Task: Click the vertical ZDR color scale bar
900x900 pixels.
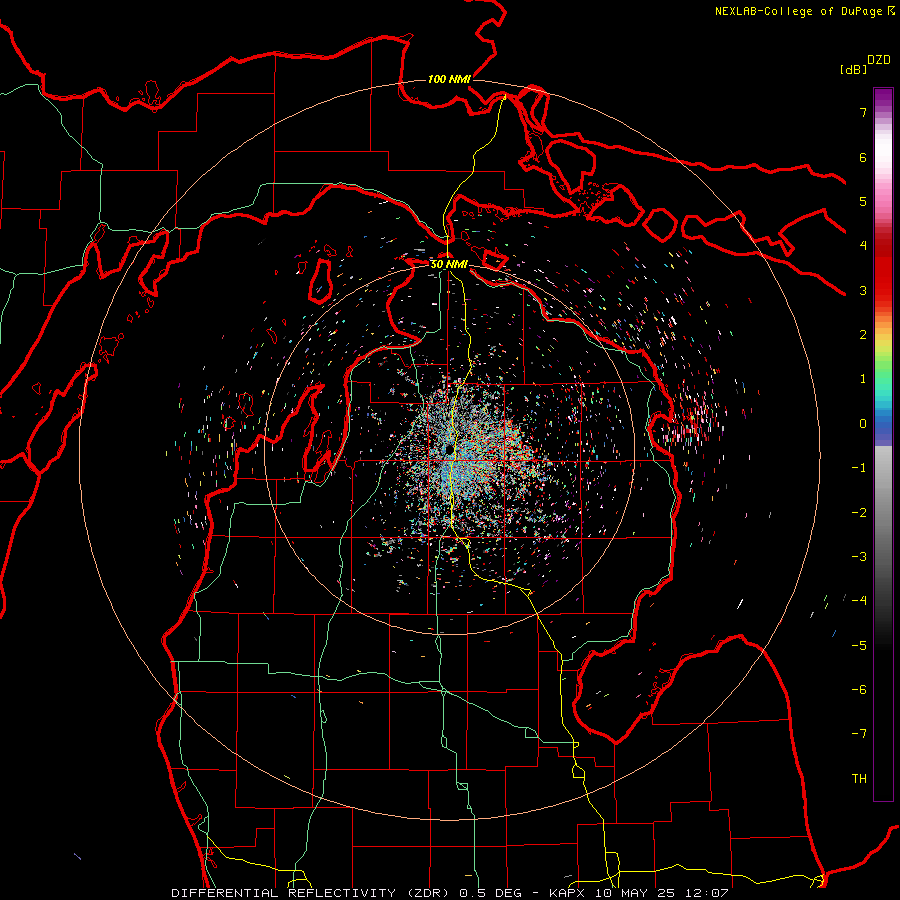Action: 883,444
